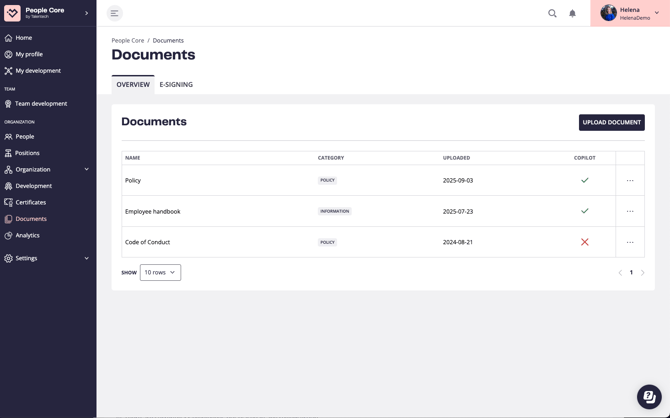Toggle Copilot red X for Code of Conduct

[x=585, y=242]
